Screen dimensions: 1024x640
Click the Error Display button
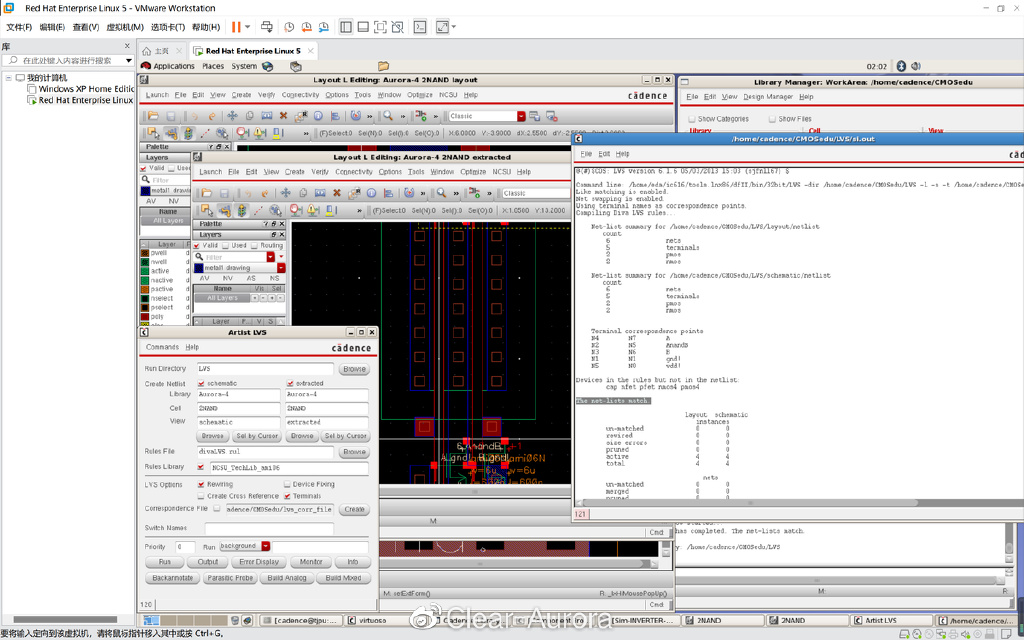(259, 562)
